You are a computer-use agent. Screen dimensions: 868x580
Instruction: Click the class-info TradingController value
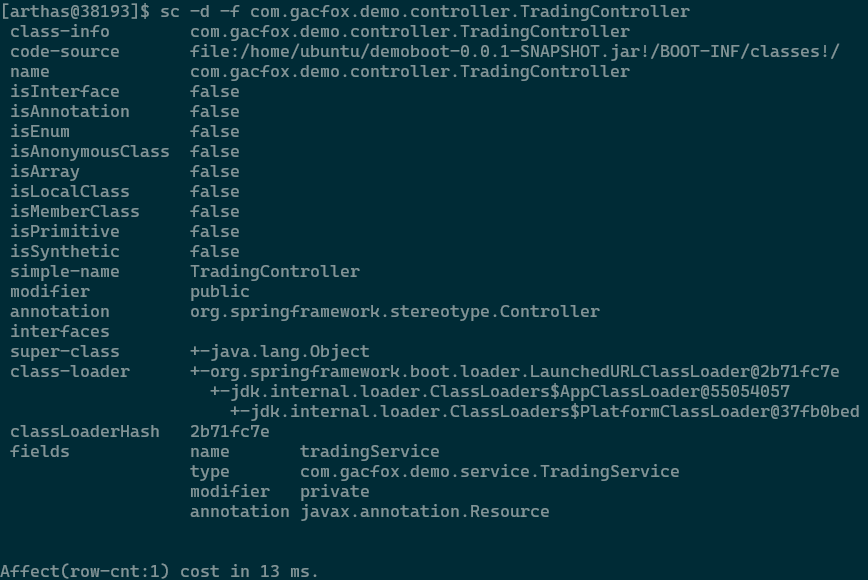click(409, 32)
